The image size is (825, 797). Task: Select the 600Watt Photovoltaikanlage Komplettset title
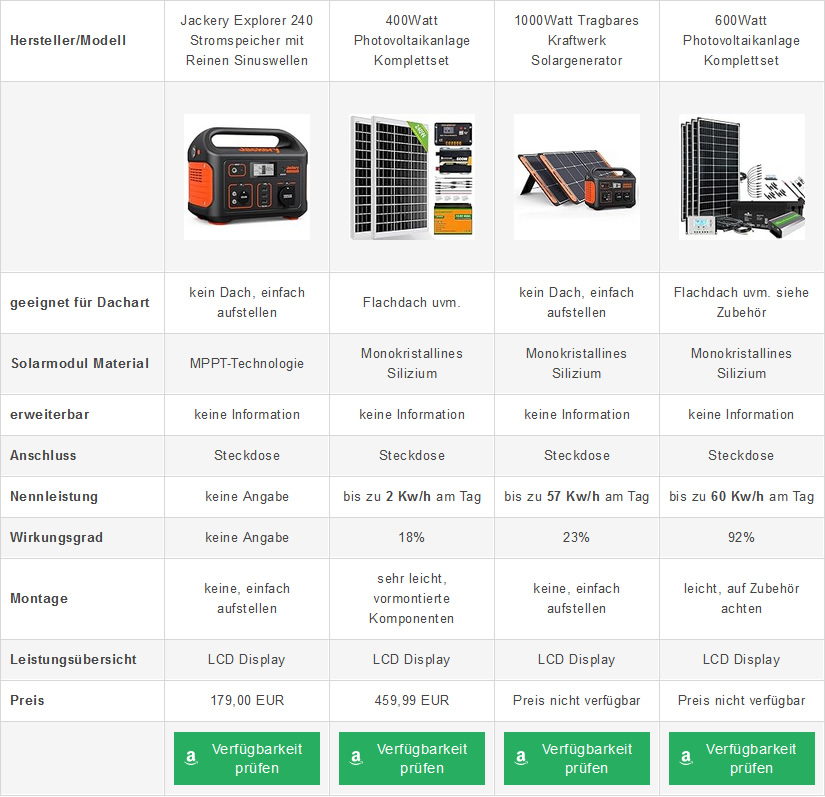click(x=741, y=41)
